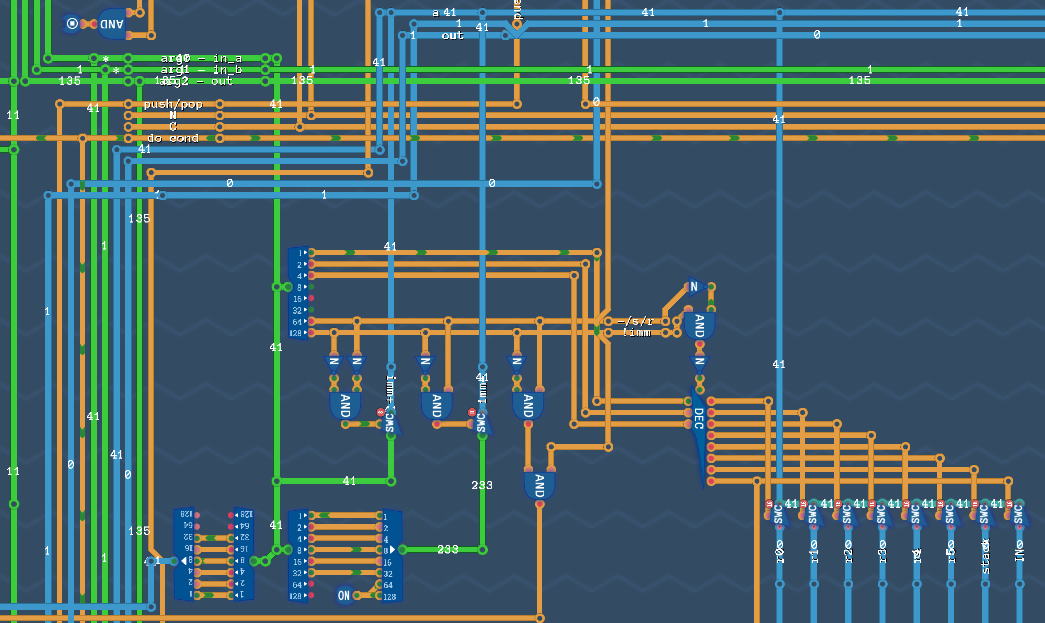Select the SWC switch outputting 233
Image resolution: width=1045 pixels, height=623 pixels.
(482, 421)
